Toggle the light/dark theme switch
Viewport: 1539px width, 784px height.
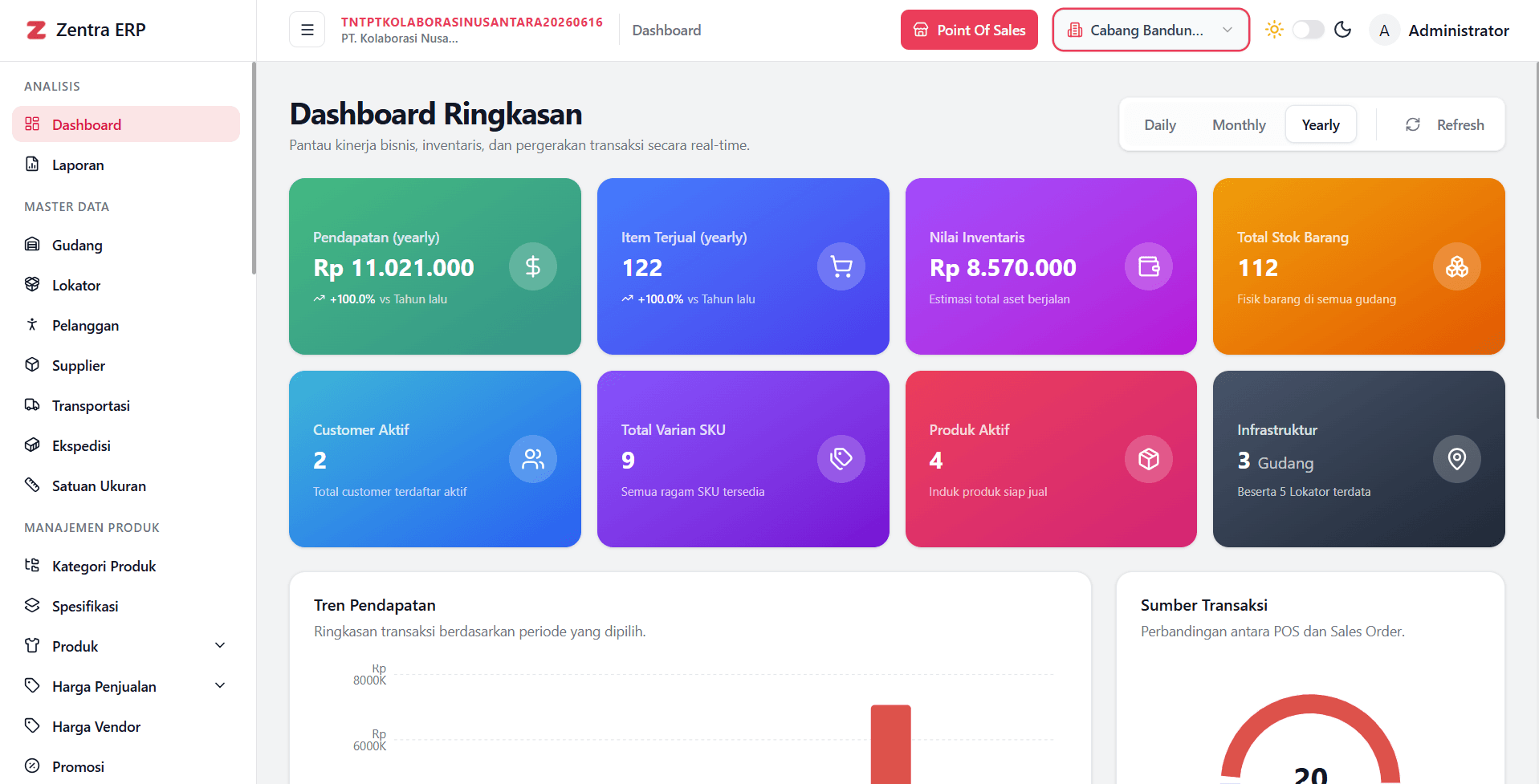(1308, 30)
